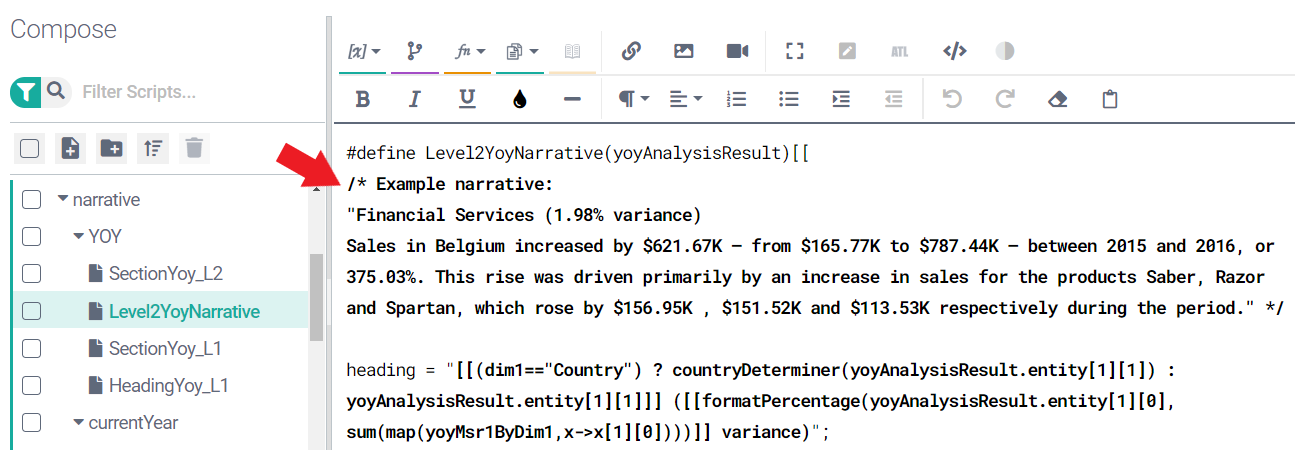
Task: Toggle italic formatting
Action: point(415,99)
